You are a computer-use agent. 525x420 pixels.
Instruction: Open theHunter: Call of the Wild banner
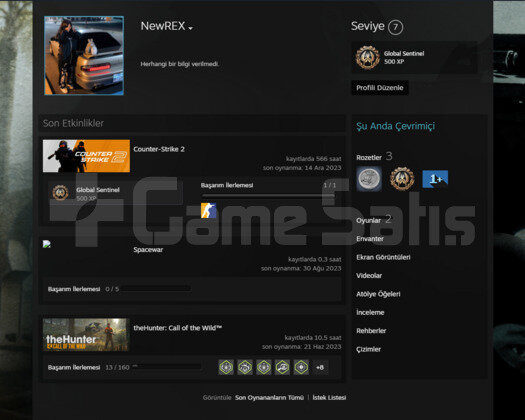pyautogui.click(x=86, y=334)
